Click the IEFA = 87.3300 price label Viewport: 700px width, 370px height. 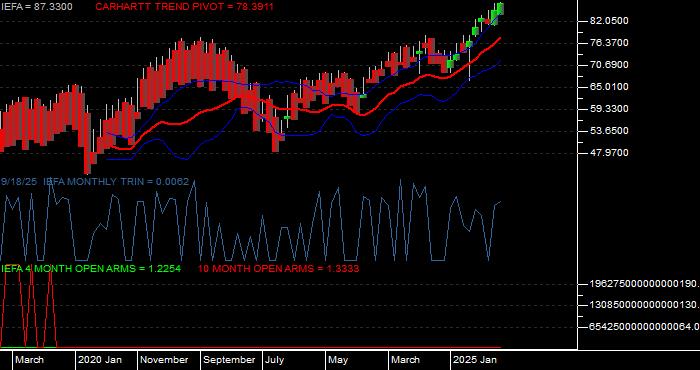pos(36,6)
